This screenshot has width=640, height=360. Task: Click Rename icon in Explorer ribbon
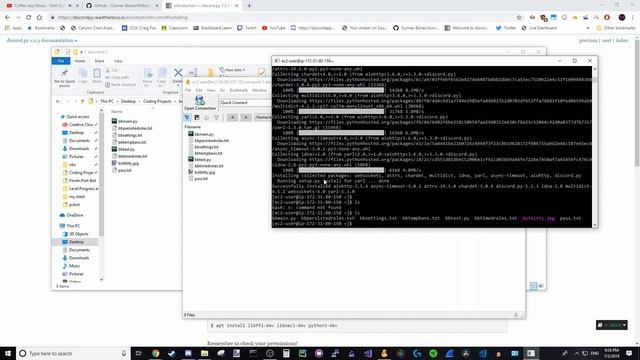(193, 73)
